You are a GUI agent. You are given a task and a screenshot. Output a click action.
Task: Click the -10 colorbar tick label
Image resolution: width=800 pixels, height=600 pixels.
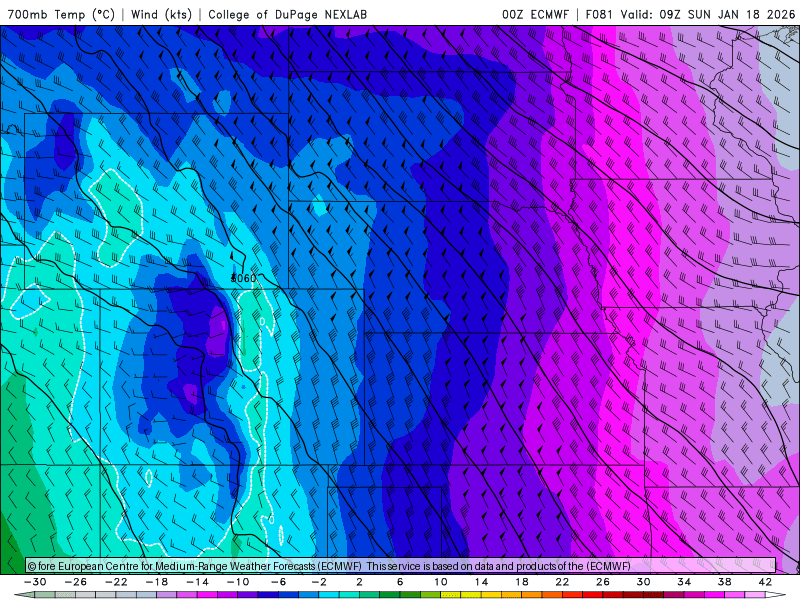(238, 582)
